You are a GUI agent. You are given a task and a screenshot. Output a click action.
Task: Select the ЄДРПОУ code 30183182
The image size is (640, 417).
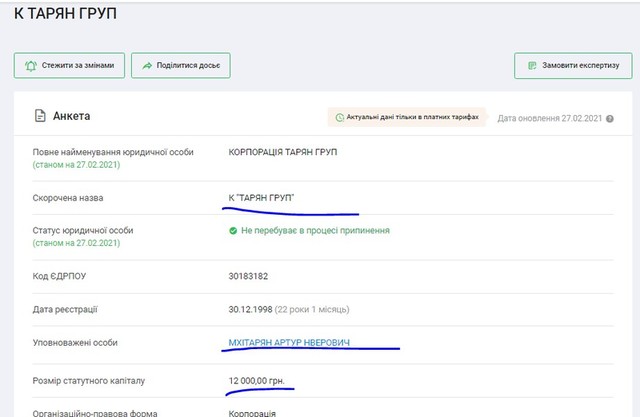249,274
